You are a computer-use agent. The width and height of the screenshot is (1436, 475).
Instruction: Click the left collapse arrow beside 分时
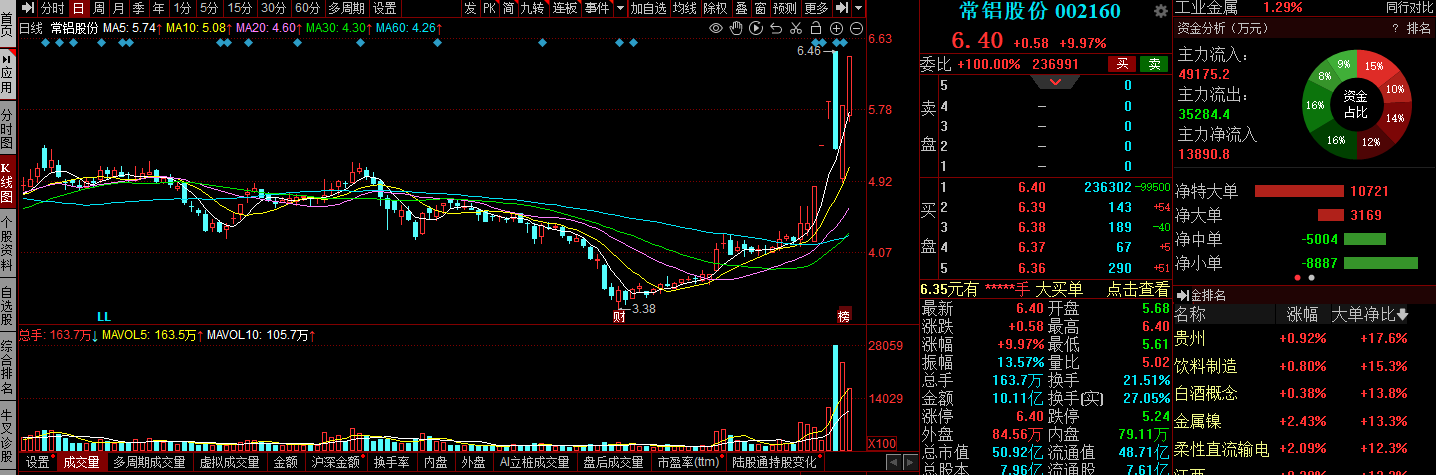26,8
